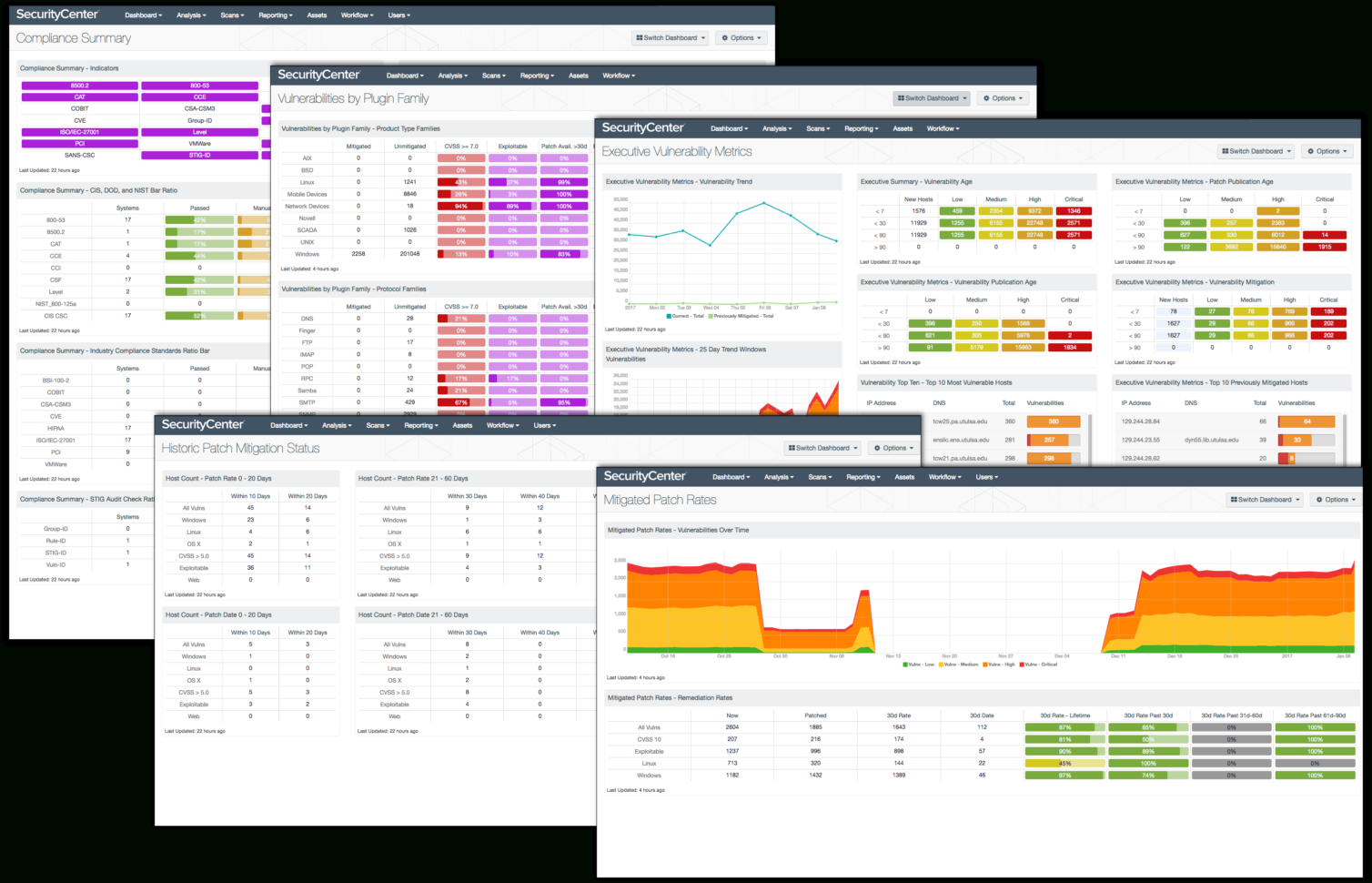Click Switch Dashboard grid icon on Historic Patch Mitigation Status
1372x883 pixels.
pyautogui.click(x=792, y=448)
